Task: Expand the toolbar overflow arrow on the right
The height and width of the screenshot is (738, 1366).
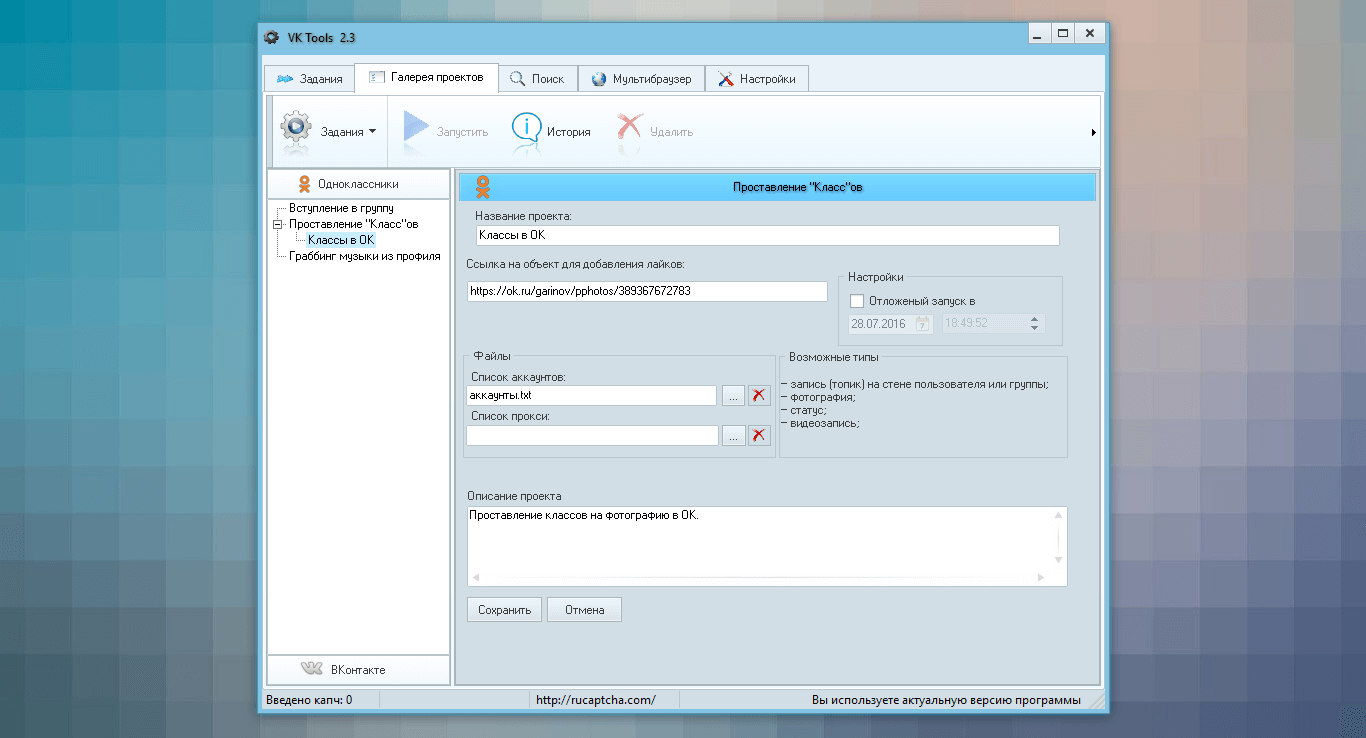Action: pos(1093,132)
